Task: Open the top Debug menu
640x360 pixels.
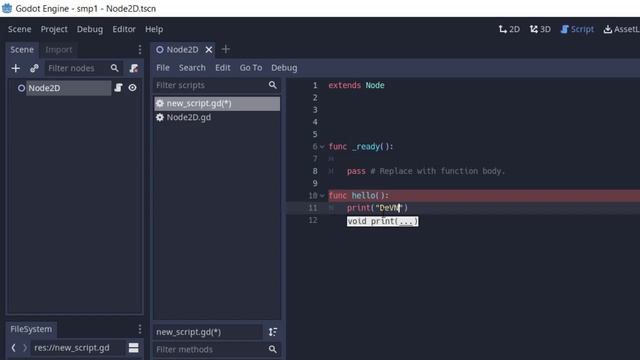Action: click(90, 29)
